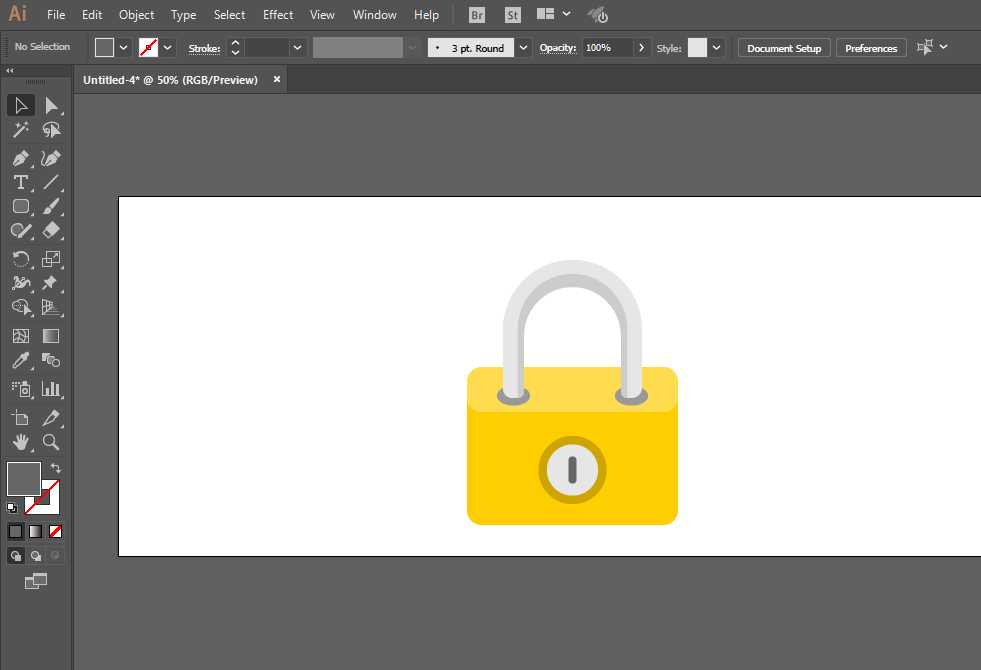Open the Object menu

tap(136, 15)
